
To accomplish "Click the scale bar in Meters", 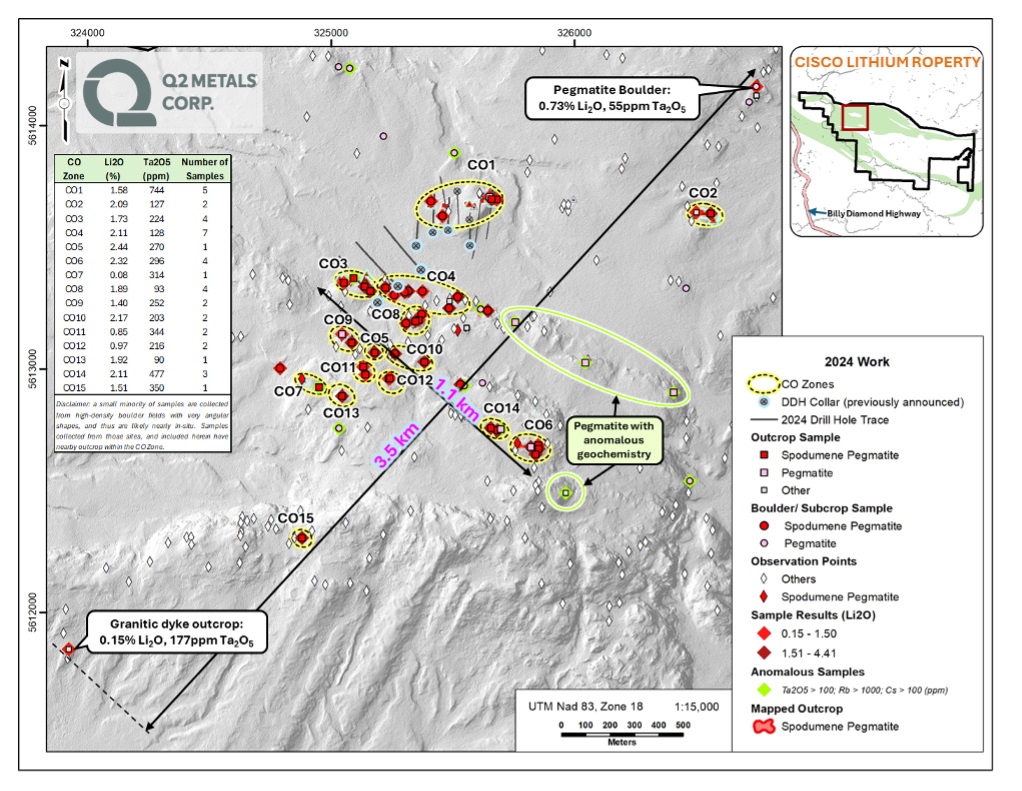I will coord(622,734).
